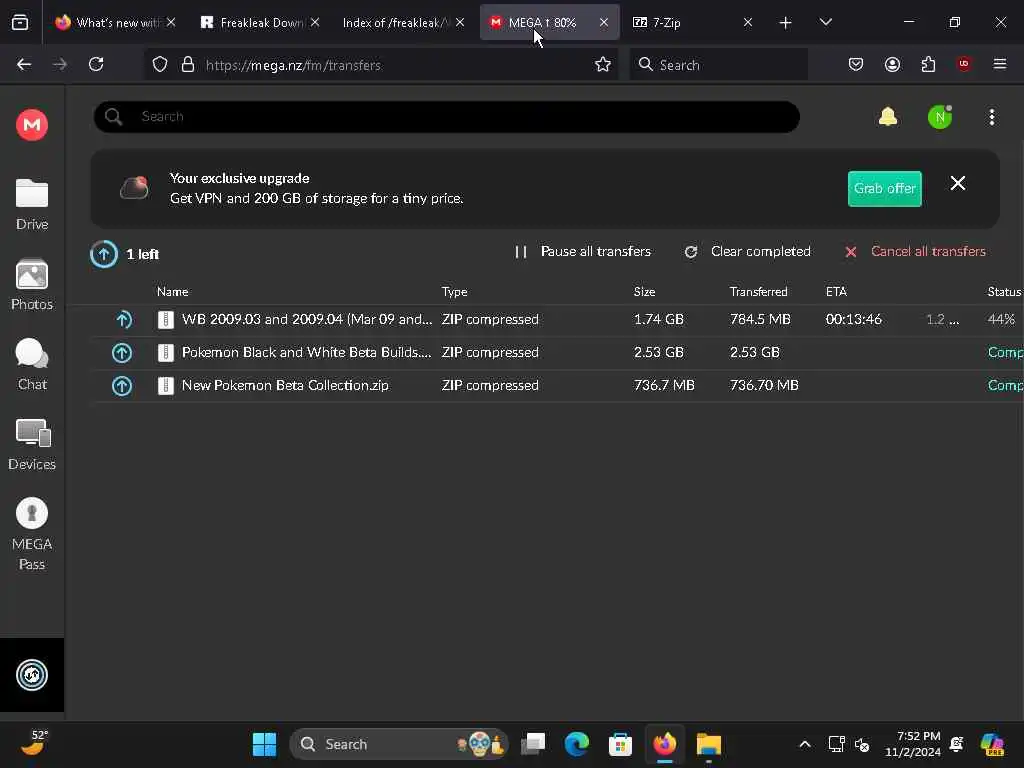Go back to the previous page

coord(24,65)
